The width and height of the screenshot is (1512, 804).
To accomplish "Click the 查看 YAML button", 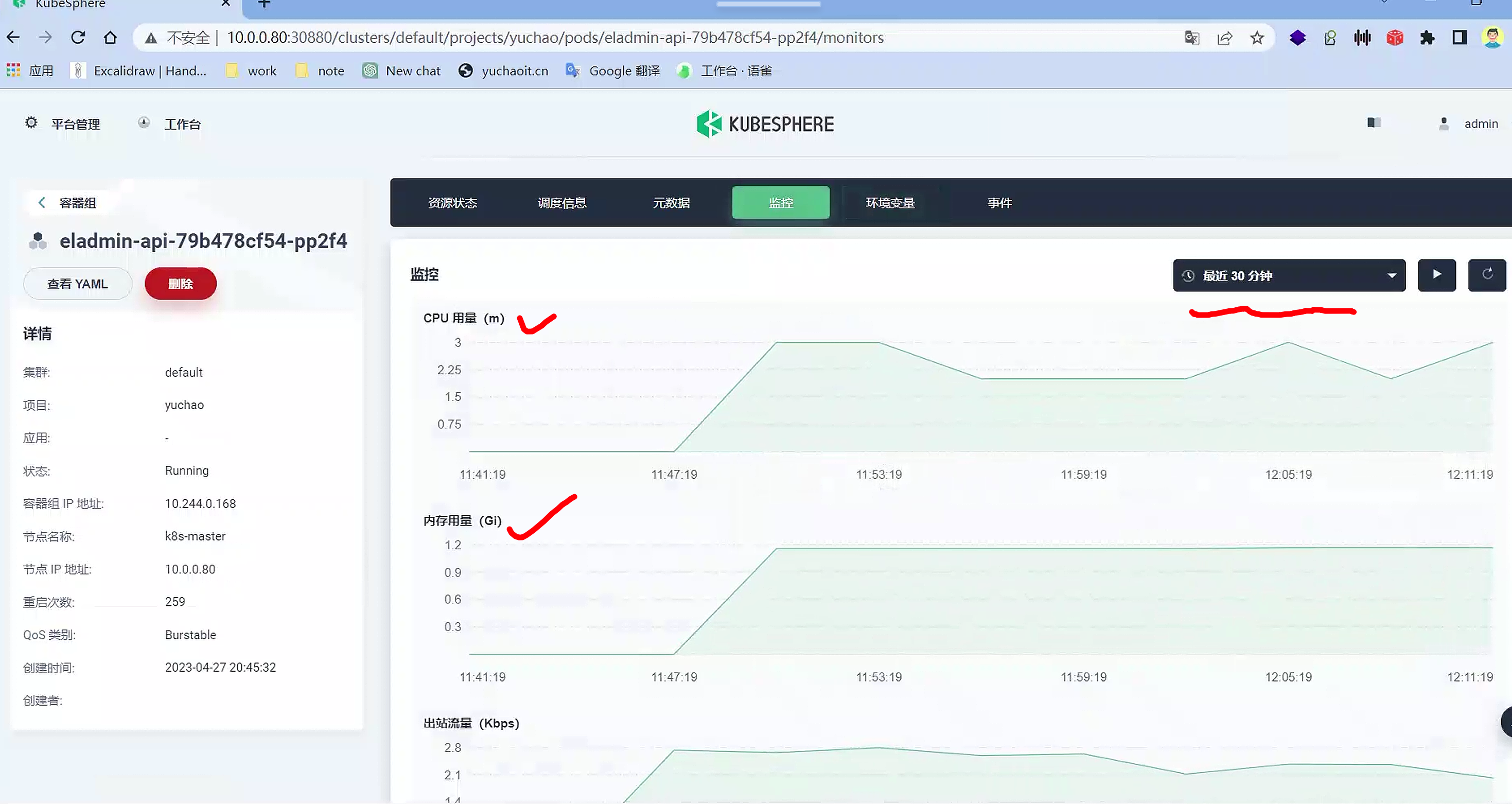I will click(x=78, y=284).
